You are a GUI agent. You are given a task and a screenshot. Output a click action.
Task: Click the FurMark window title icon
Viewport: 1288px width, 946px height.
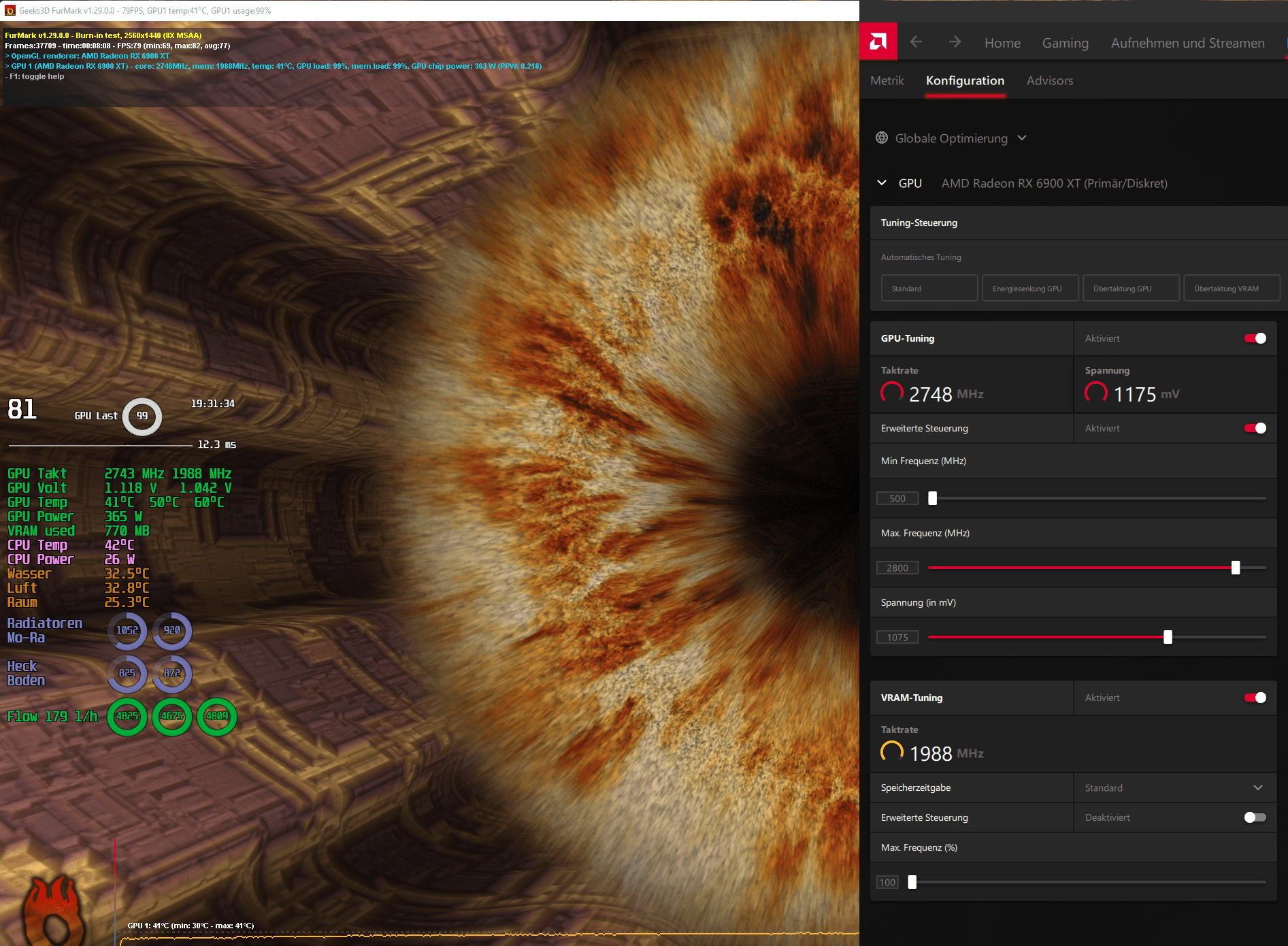10,10
